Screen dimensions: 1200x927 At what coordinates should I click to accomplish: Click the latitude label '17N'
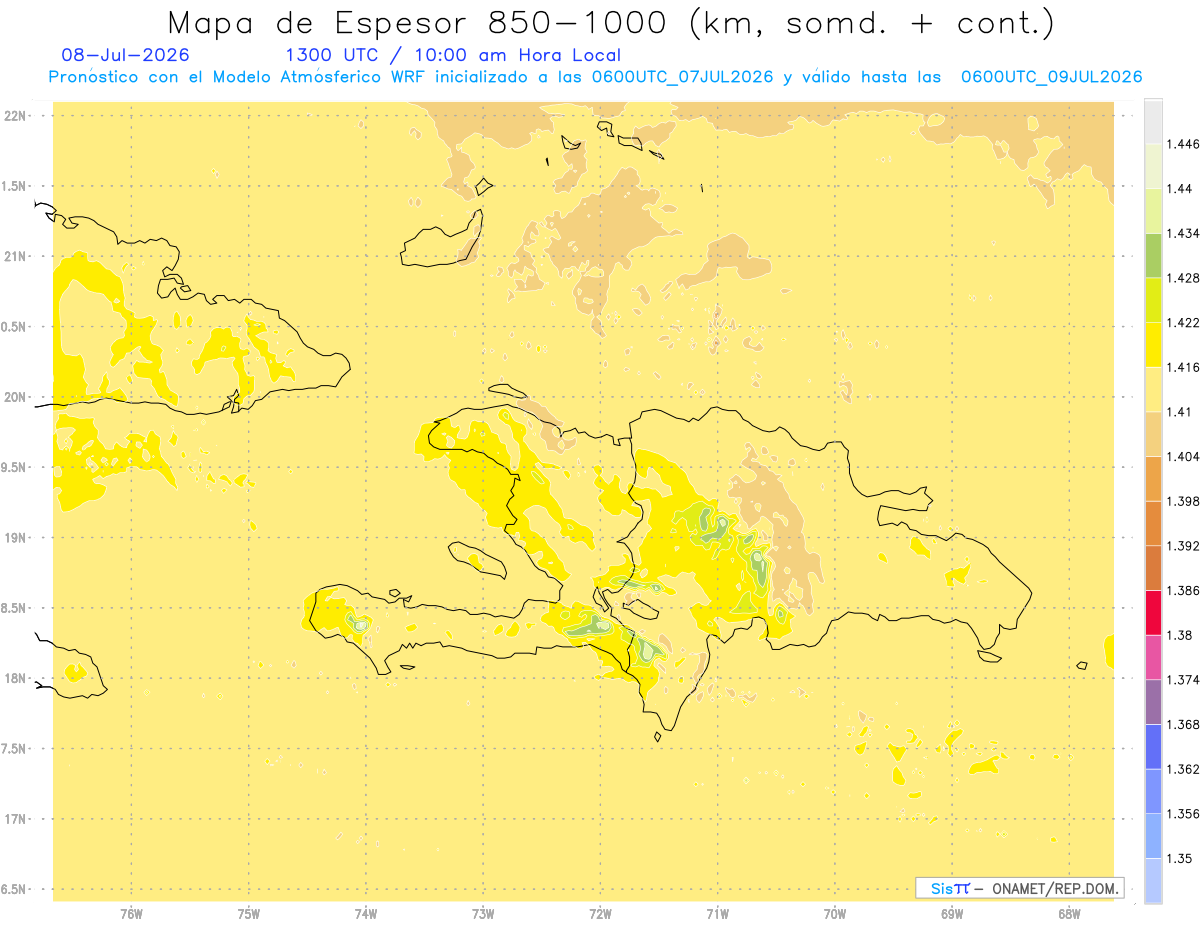pos(15,819)
